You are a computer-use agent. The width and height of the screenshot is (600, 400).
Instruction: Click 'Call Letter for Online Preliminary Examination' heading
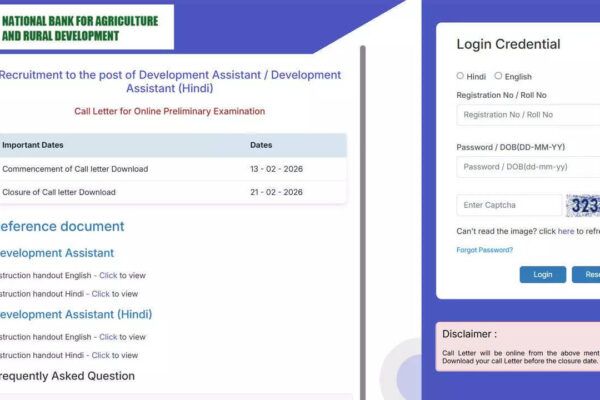tap(170, 111)
